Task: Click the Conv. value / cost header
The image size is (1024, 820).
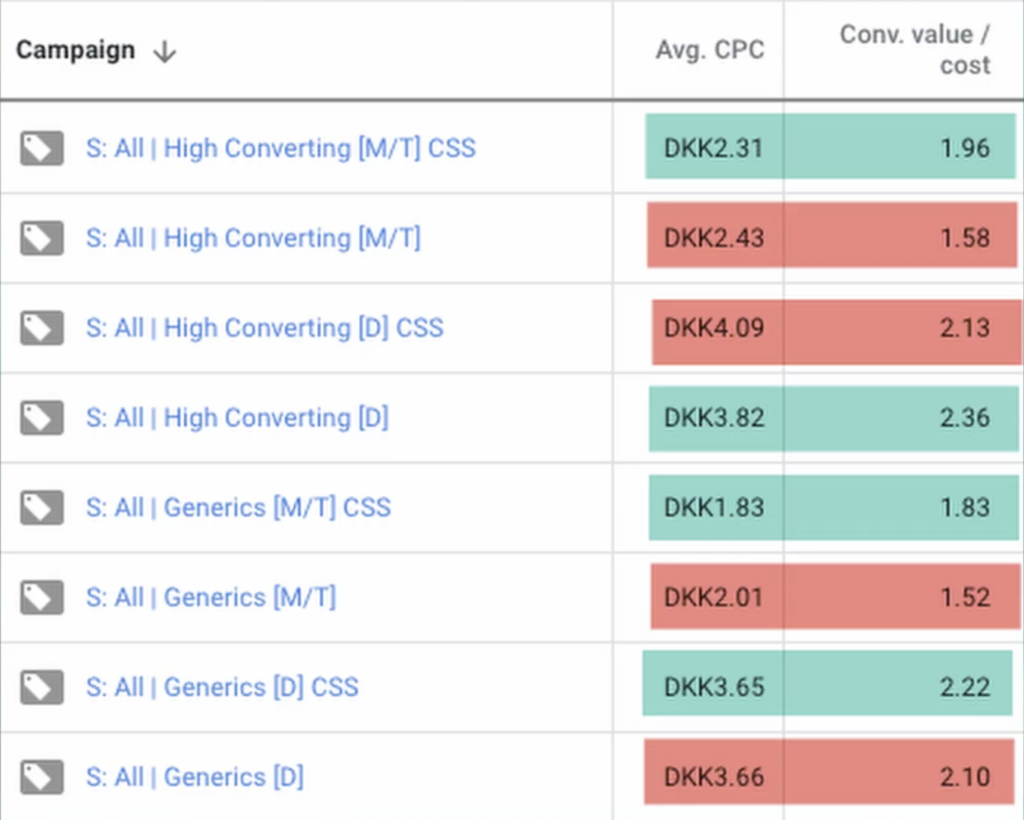Action: pos(914,50)
